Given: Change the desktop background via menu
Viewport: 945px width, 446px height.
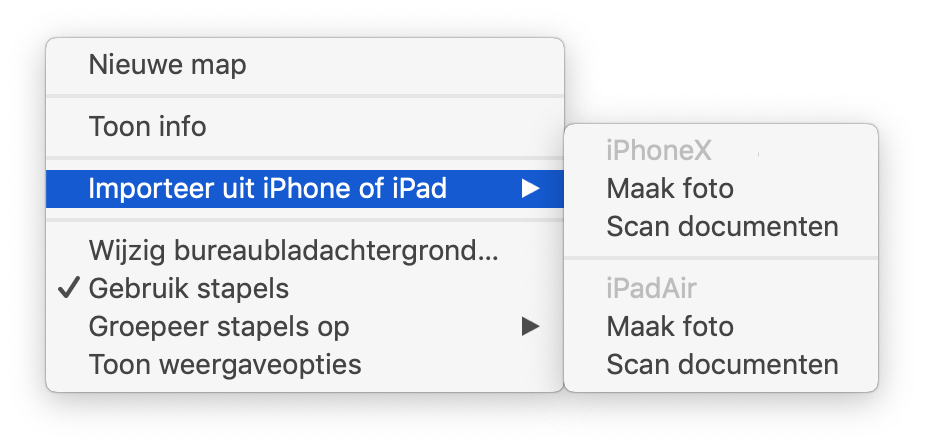Looking at the screenshot, I should (x=305, y=251).
